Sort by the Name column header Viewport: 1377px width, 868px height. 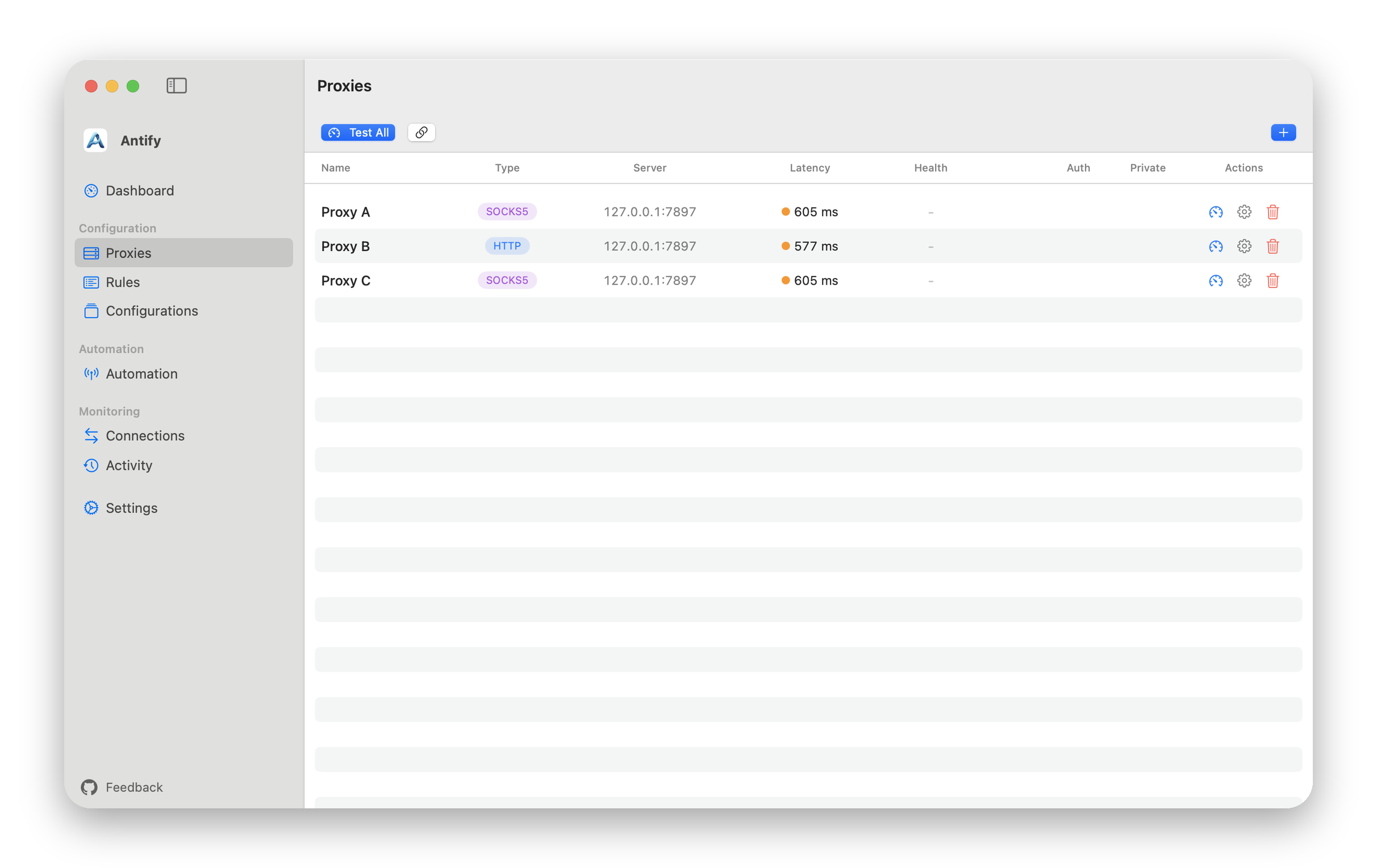[336, 168]
